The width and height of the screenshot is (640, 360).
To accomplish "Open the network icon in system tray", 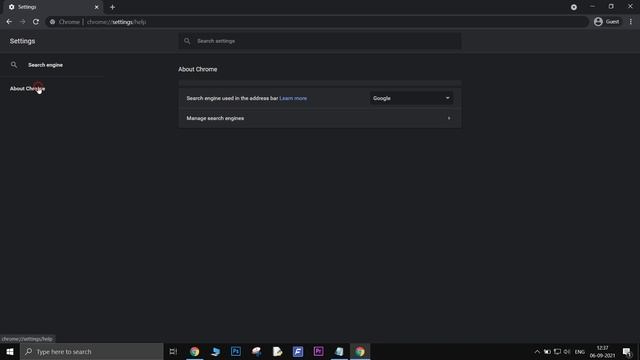I will [557, 352].
